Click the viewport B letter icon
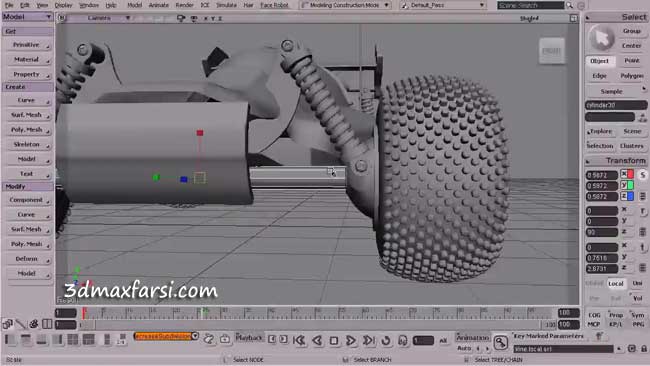The image size is (650, 366). click(x=62, y=18)
